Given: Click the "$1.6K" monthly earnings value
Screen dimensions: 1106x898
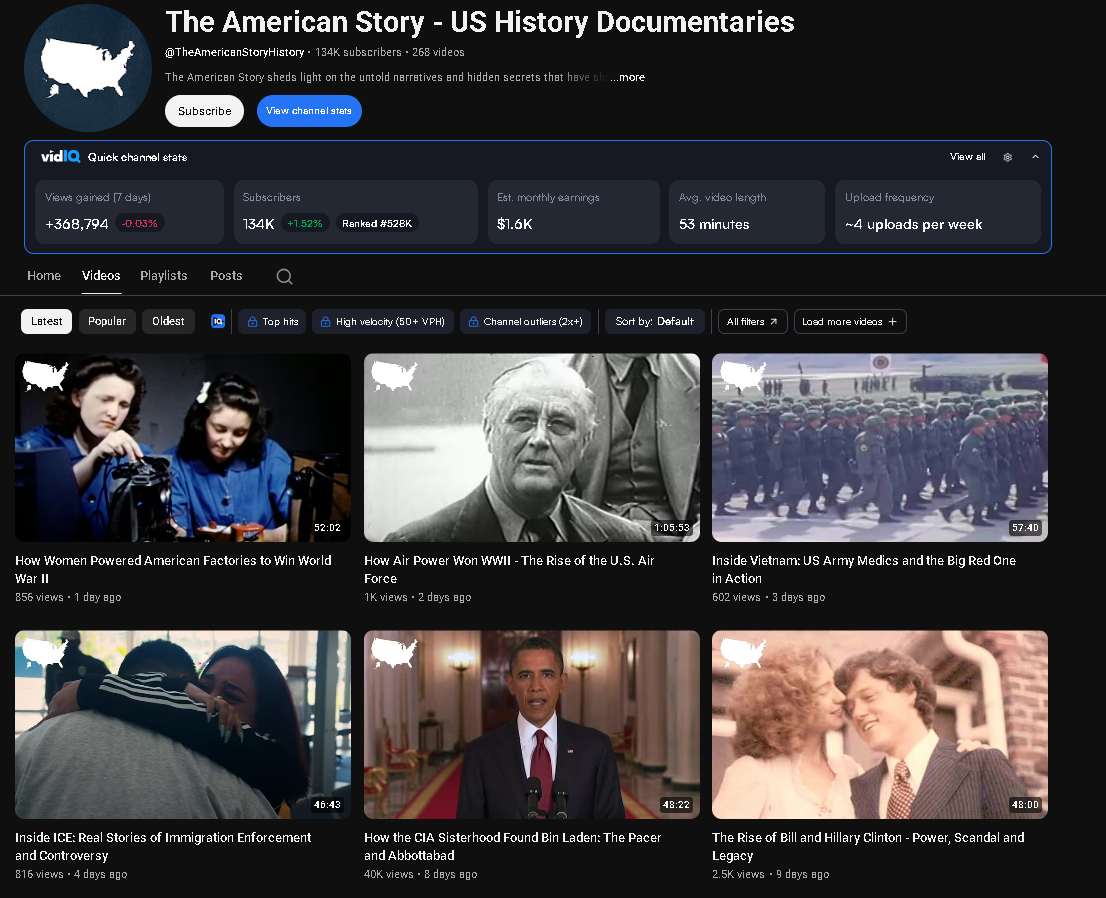Looking at the screenshot, I should tap(514, 224).
